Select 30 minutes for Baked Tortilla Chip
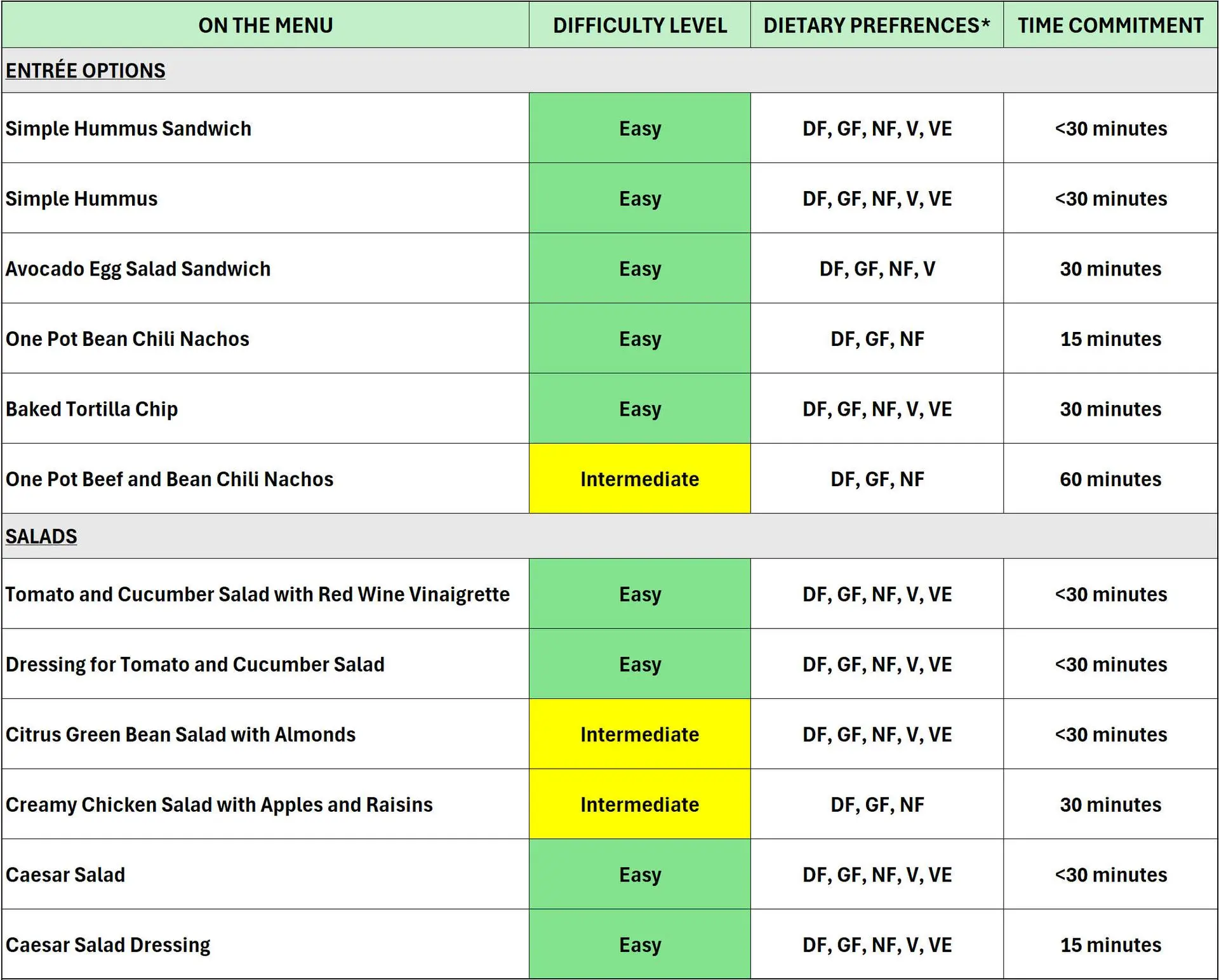 (1110, 409)
